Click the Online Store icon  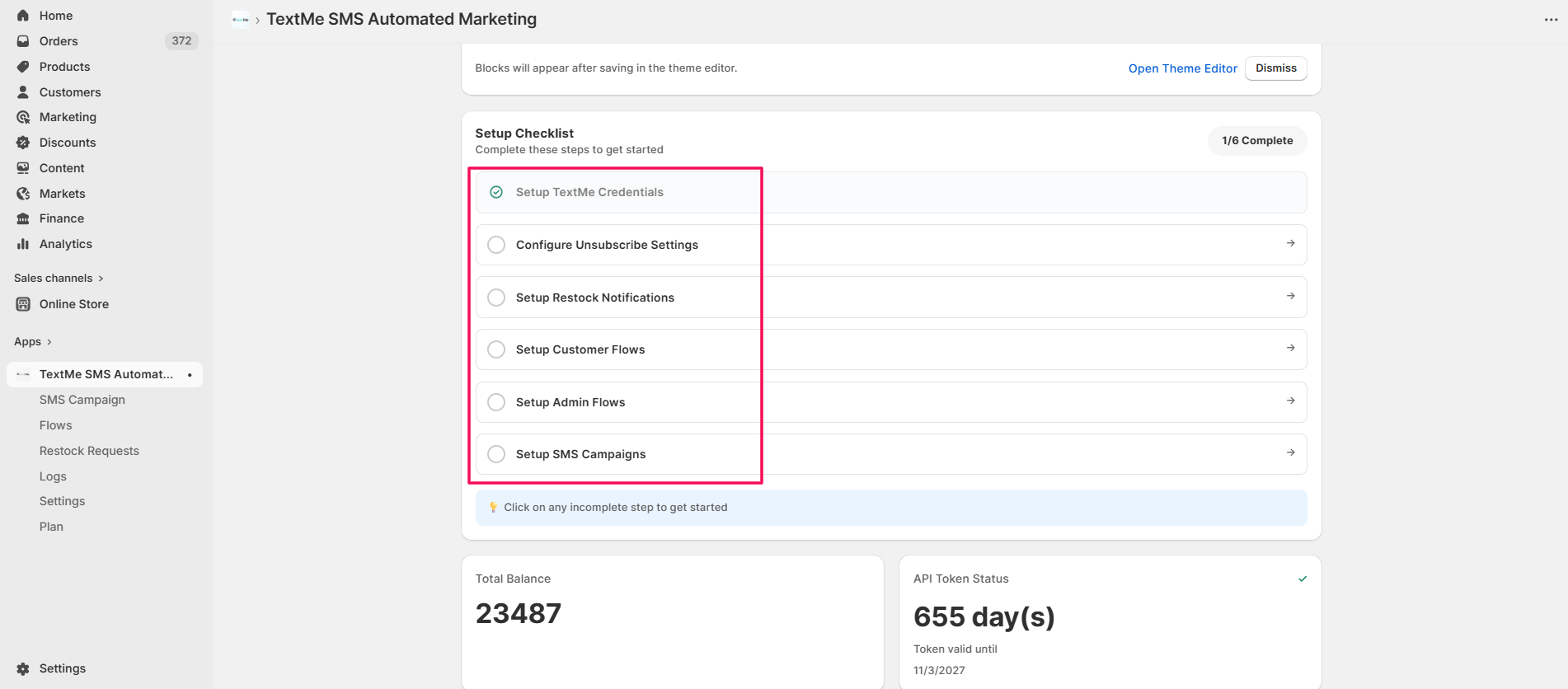tap(23, 304)
